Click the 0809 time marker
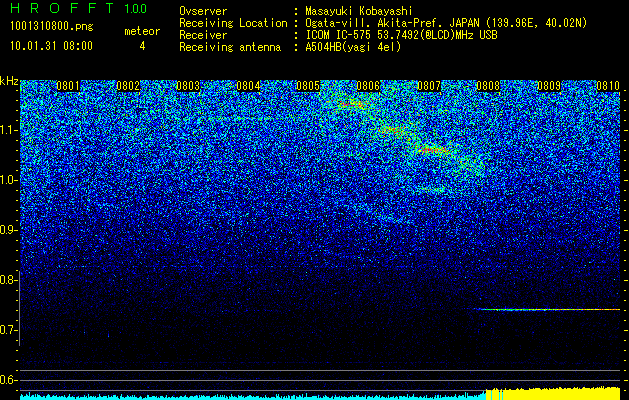Viewport: 629px width, 400px height. point(548,86)
